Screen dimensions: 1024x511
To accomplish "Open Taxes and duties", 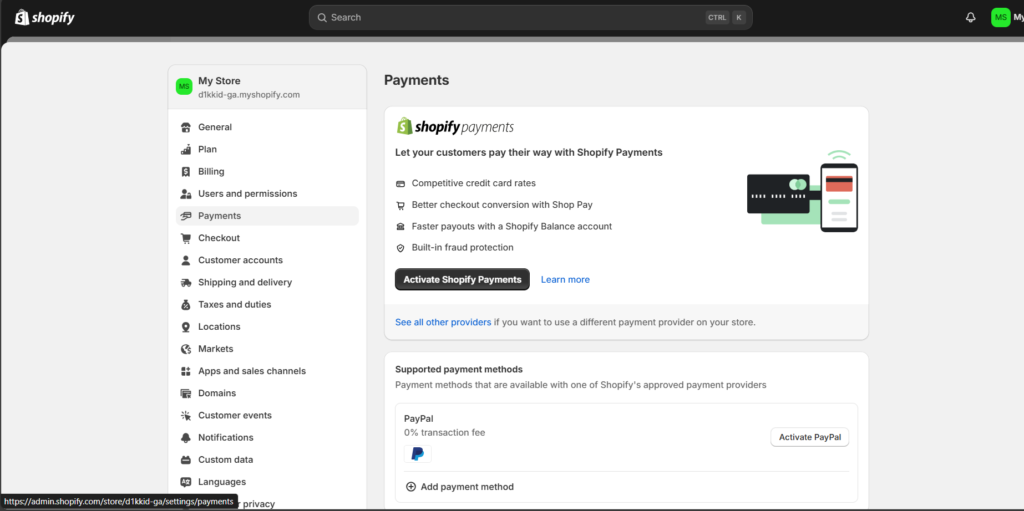I will click(267, 305).
